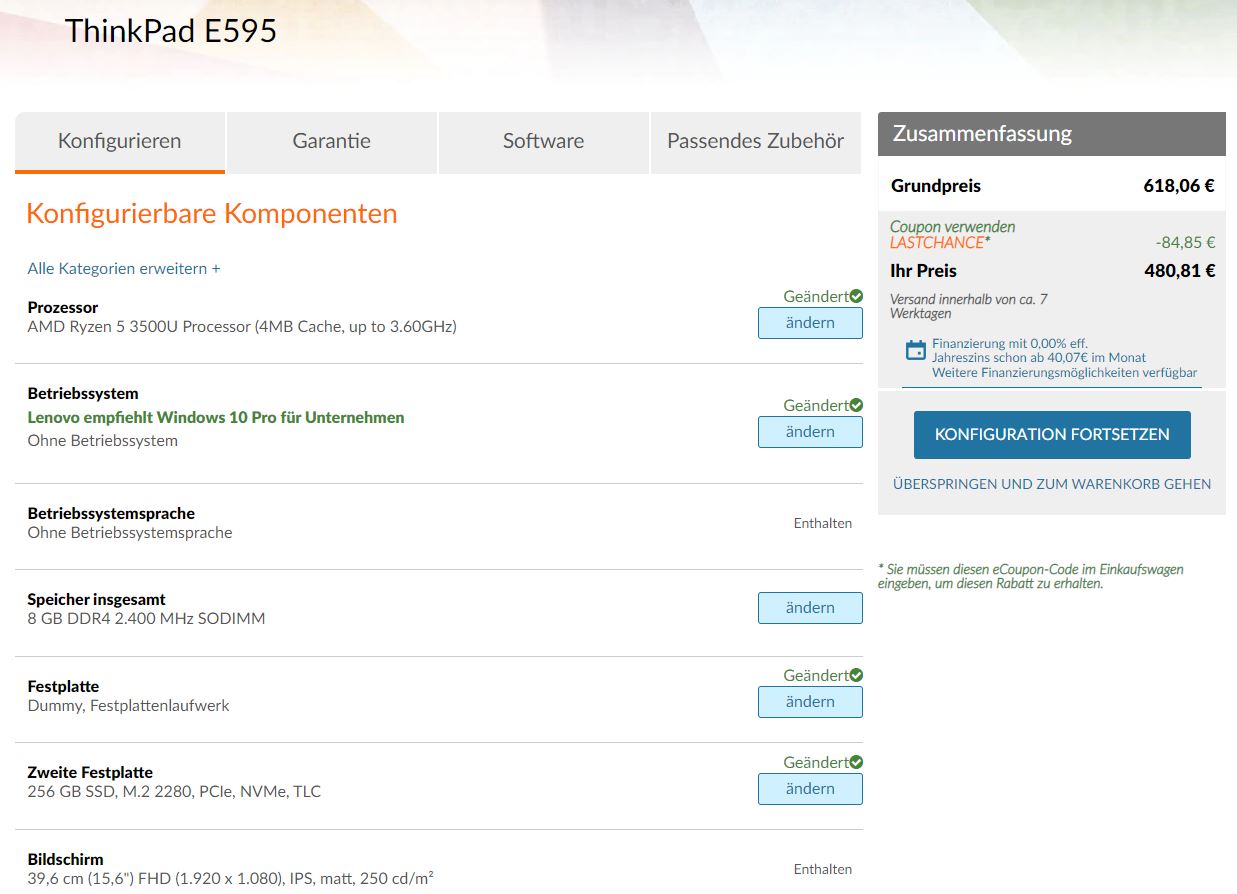Screen dimensions: 1237x894
Task: Click 256 GB SSD, M.2 2280 description
Action: [174, 792]
